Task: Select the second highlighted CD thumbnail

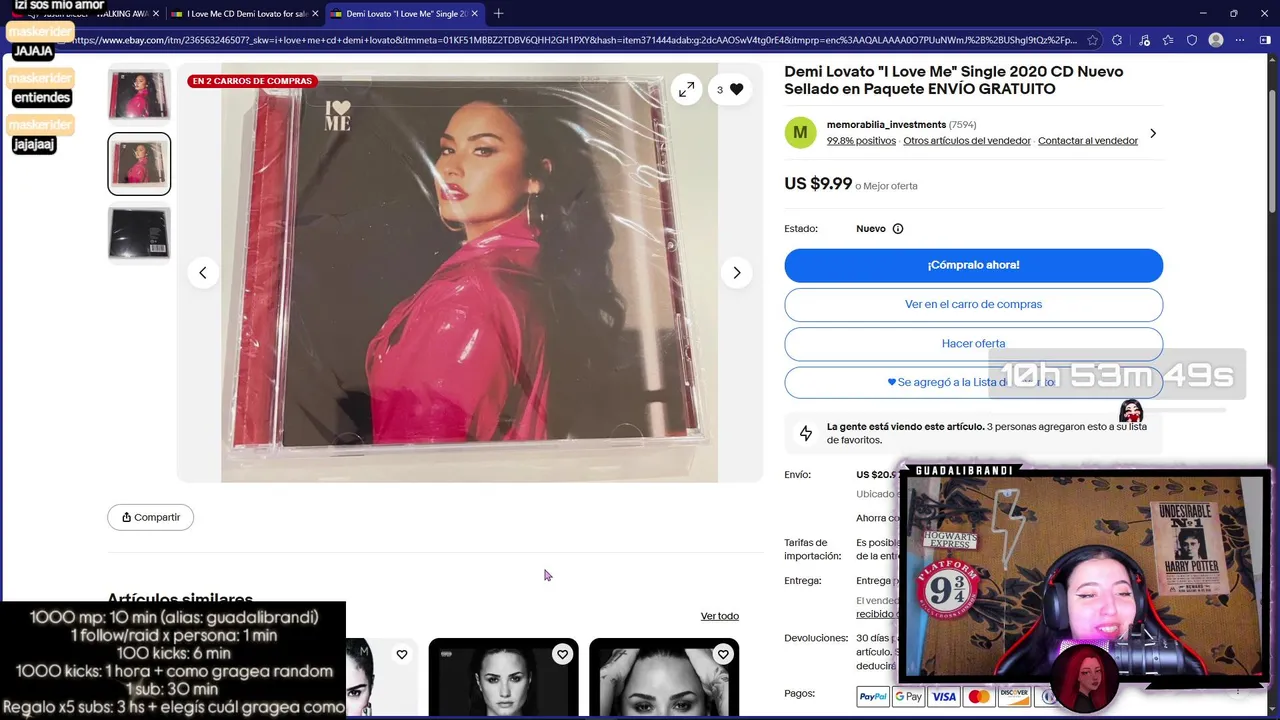Action: [x=139, y=164]
